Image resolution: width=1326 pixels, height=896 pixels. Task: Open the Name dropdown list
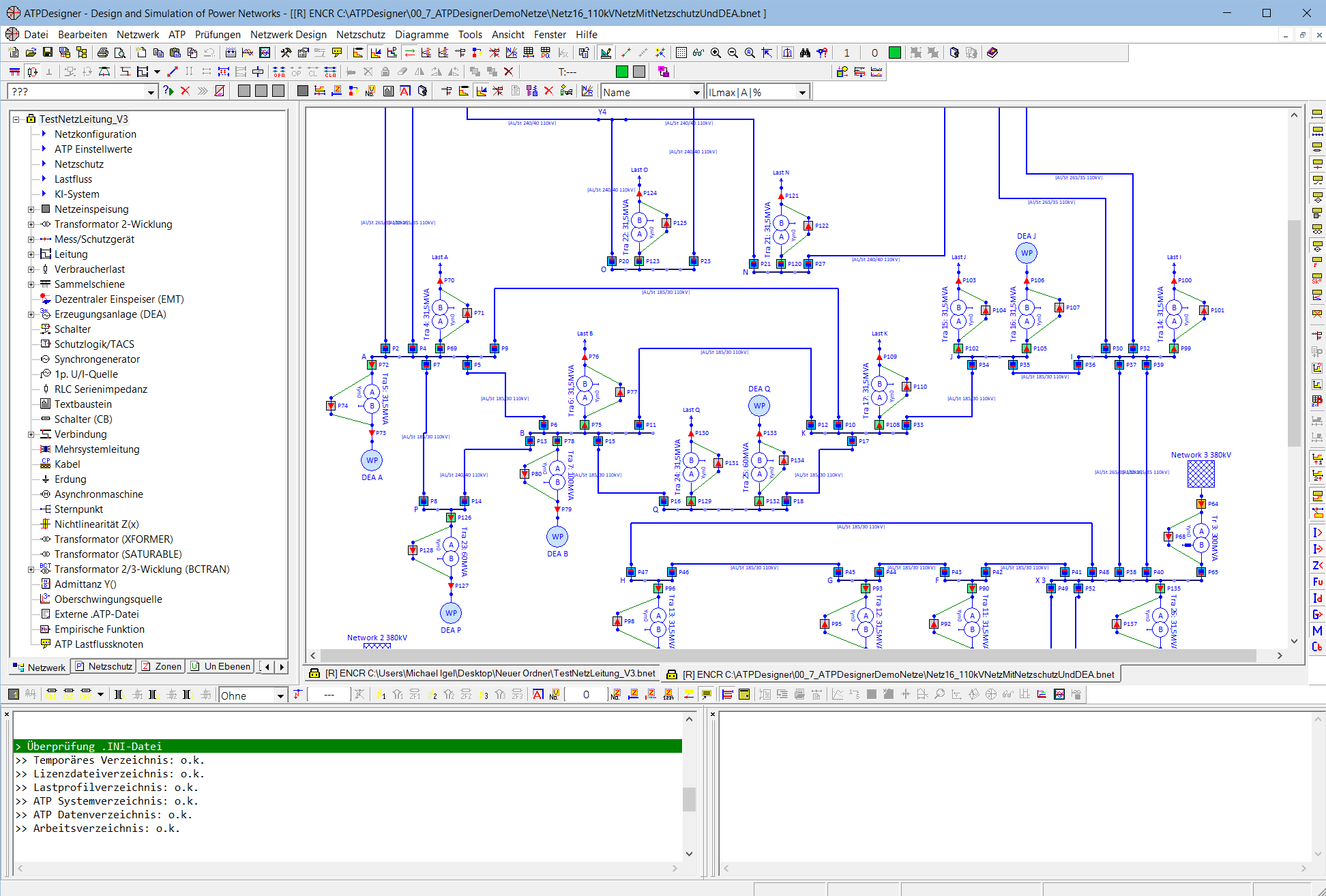[696, 92]
